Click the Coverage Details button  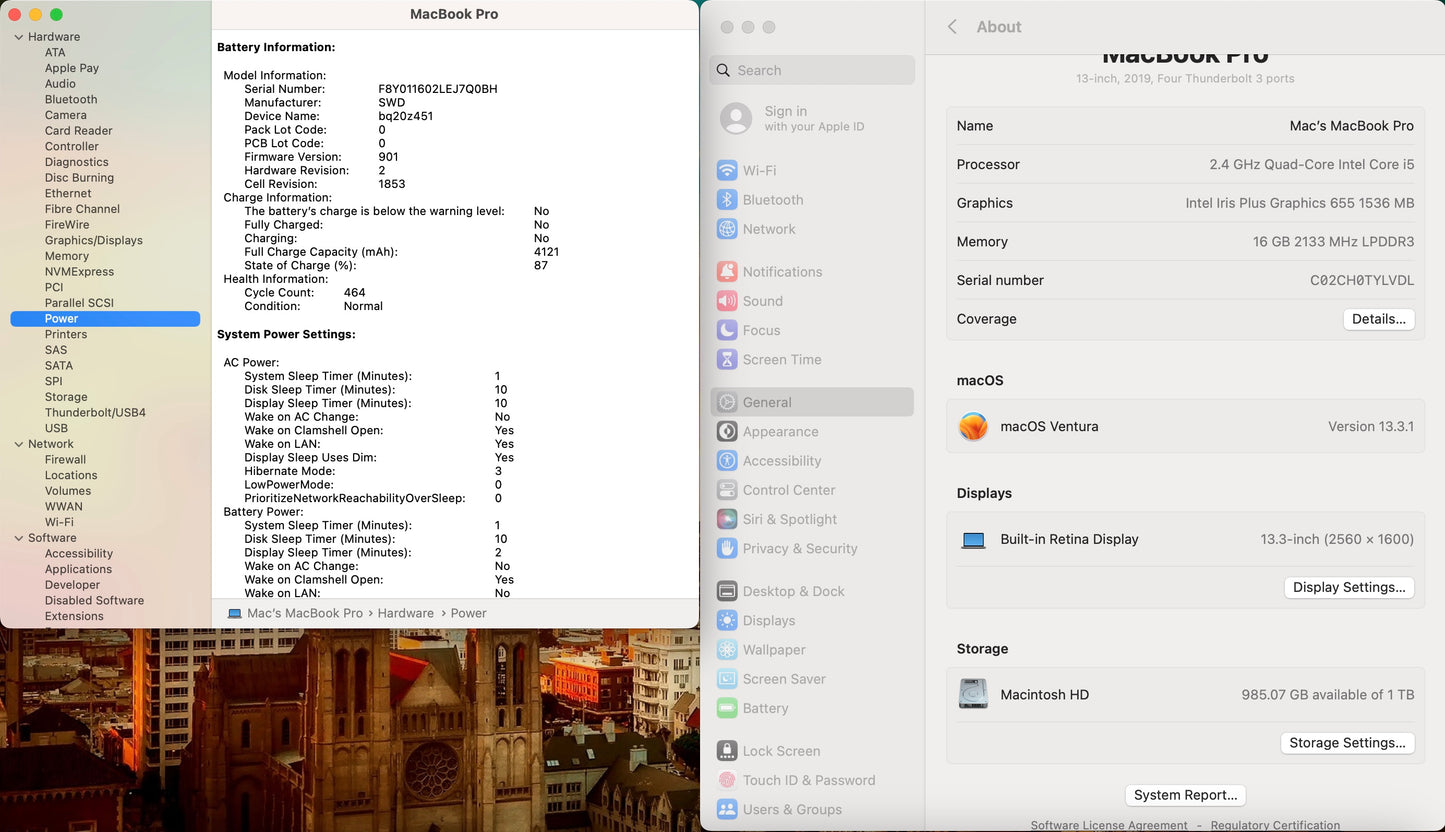click(1378, 319)
